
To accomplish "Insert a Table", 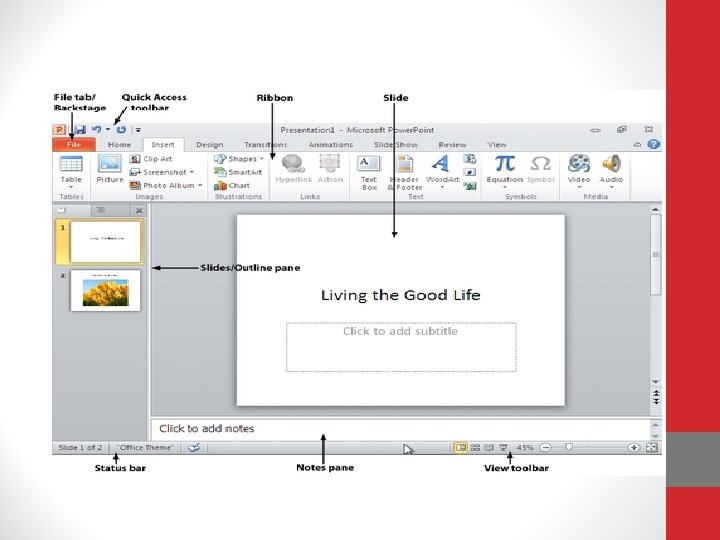I will click(x=71, y=172).
